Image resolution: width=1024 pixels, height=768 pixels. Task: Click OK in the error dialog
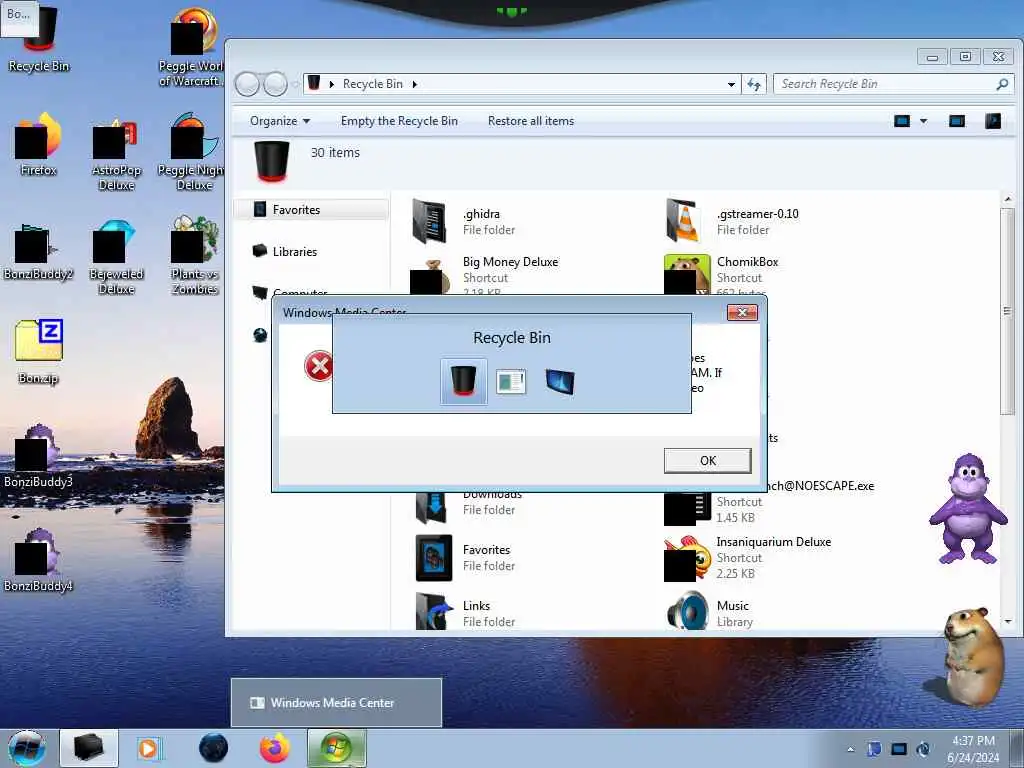tap(708, 460)
